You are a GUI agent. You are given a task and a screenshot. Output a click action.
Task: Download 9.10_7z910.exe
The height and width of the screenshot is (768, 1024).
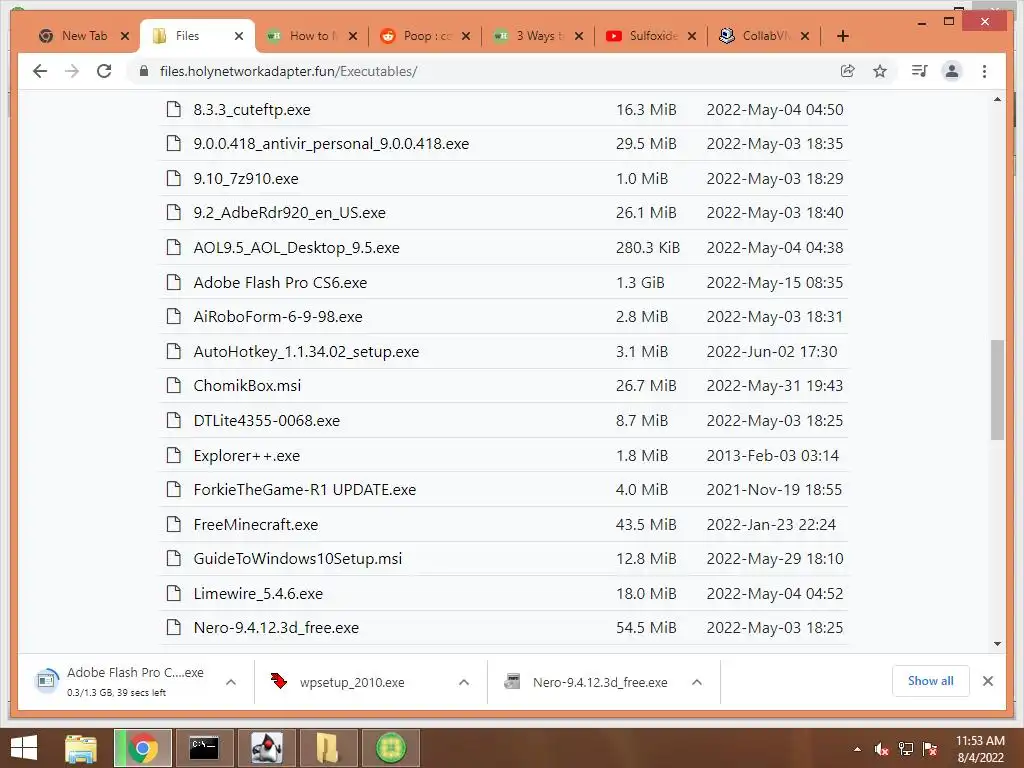pos(246,178)
